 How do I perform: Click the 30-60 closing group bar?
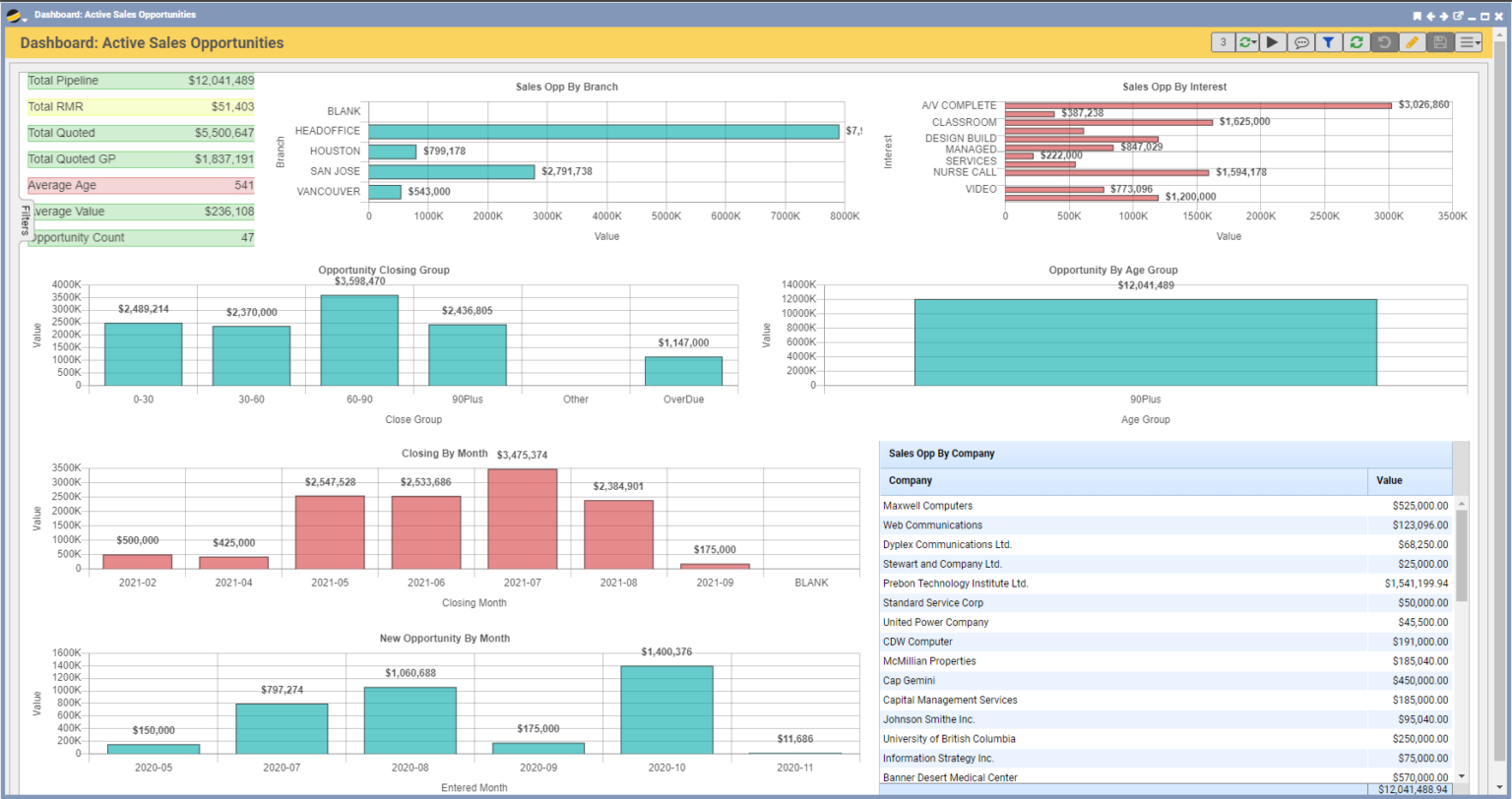251,355
